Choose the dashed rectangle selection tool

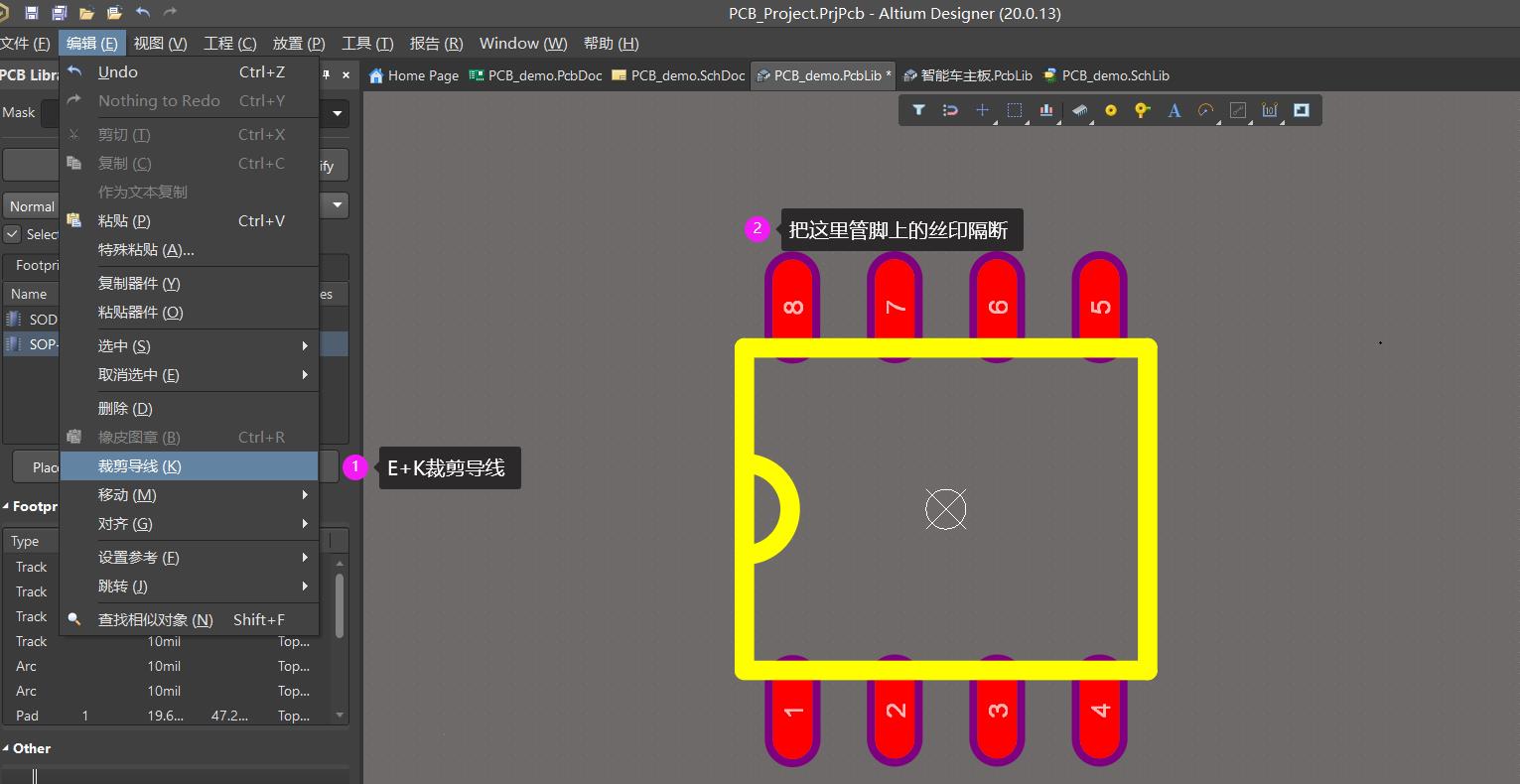(x=1014, y=110)
